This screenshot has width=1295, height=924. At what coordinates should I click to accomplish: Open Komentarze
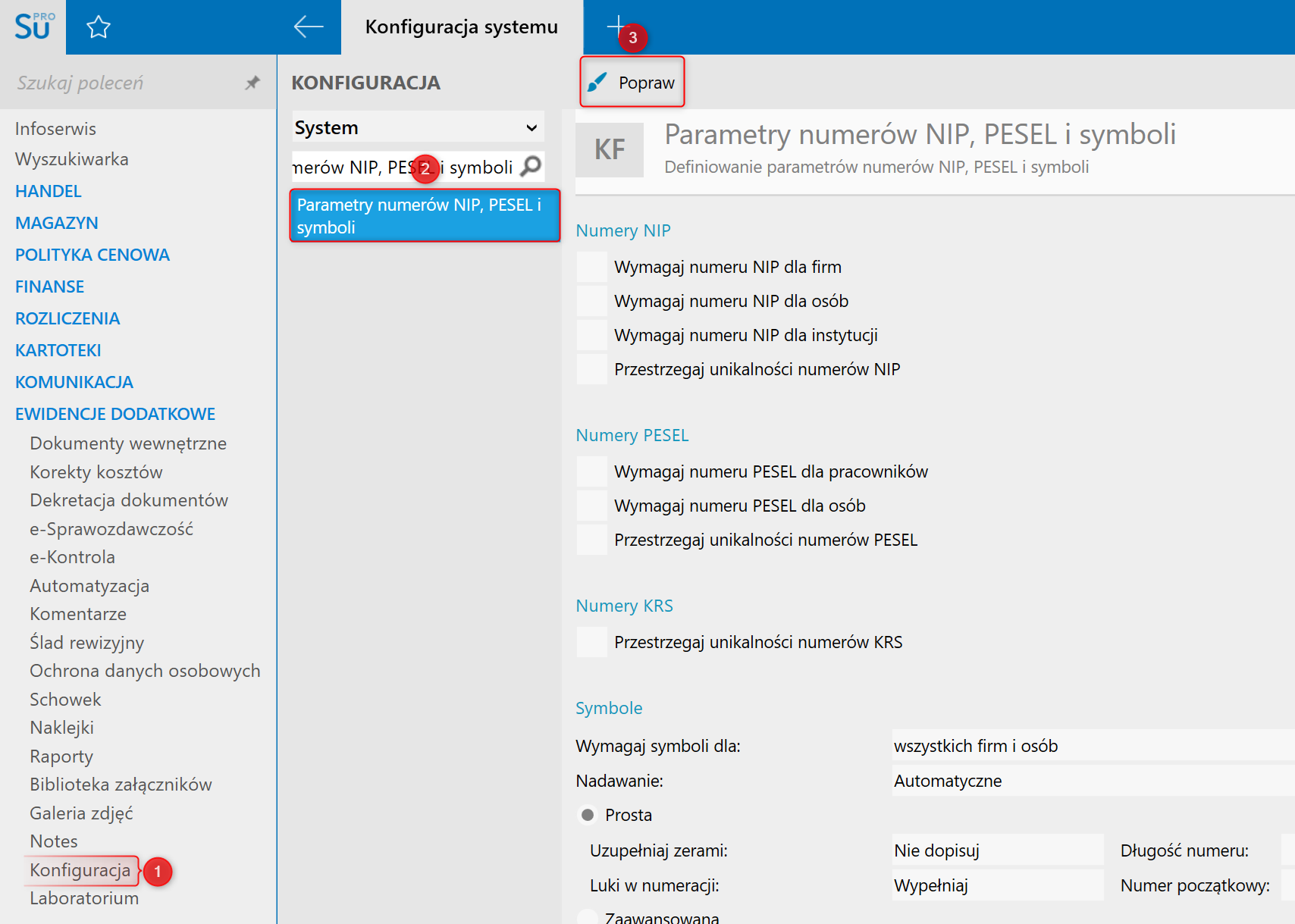click(x=78, y=614)
